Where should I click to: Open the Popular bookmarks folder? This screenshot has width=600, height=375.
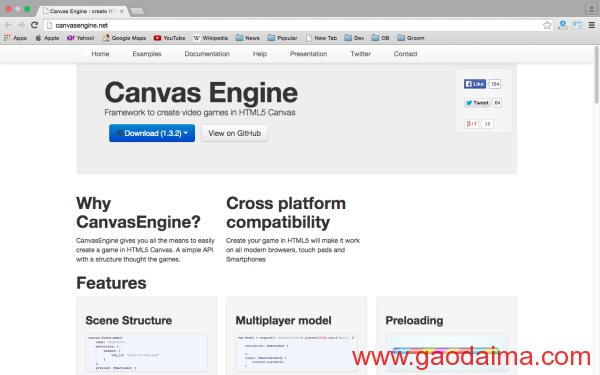point(282,38)
